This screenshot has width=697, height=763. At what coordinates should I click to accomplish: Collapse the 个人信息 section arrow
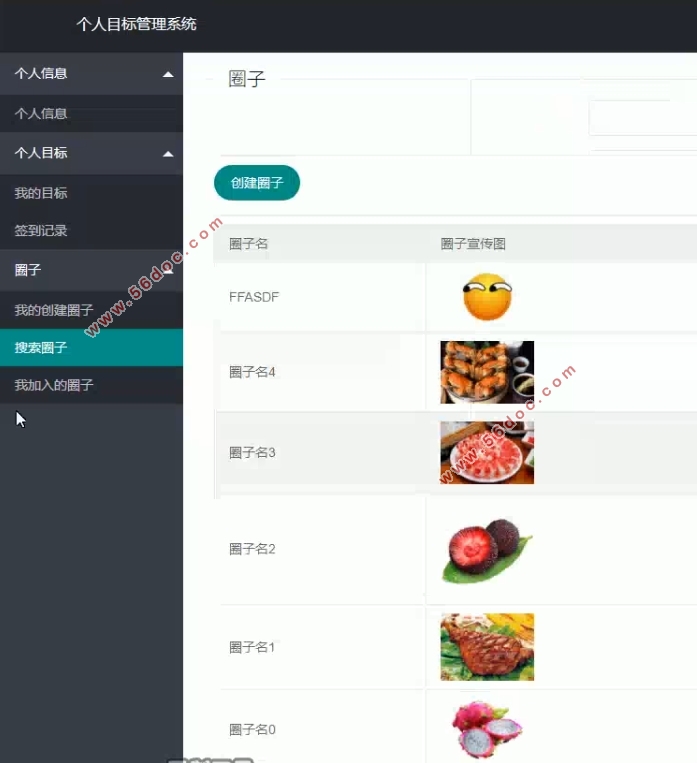(x=168, y=74)
